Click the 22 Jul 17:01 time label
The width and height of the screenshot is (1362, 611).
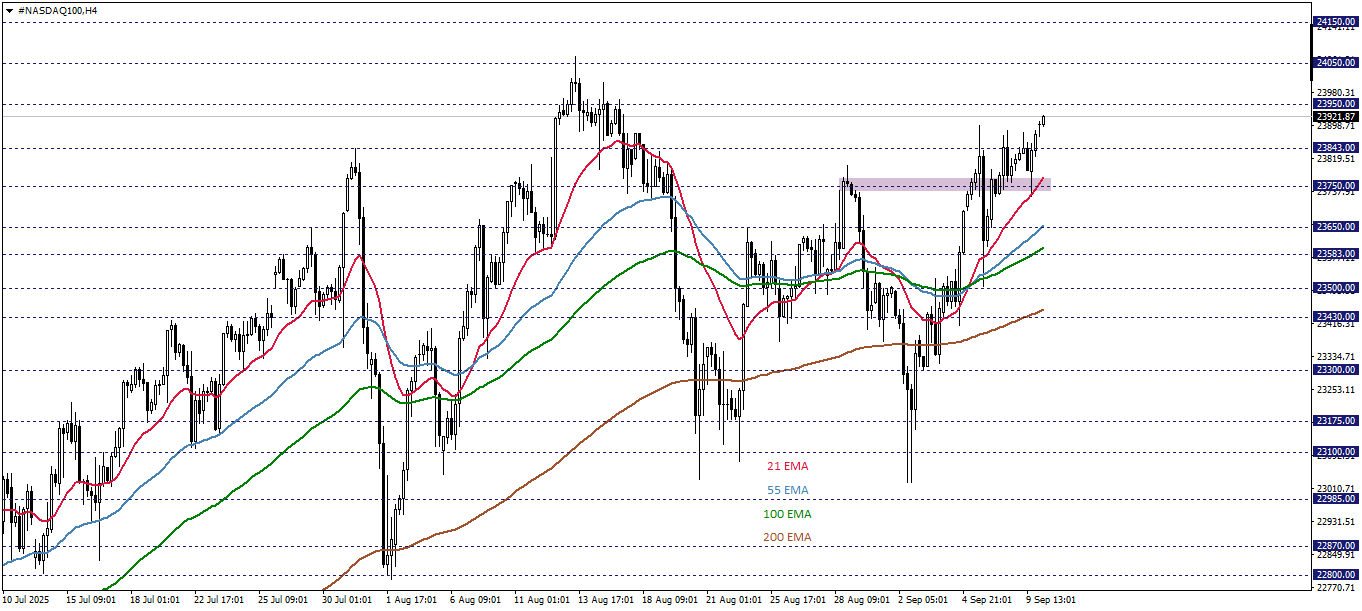point(218,600)
